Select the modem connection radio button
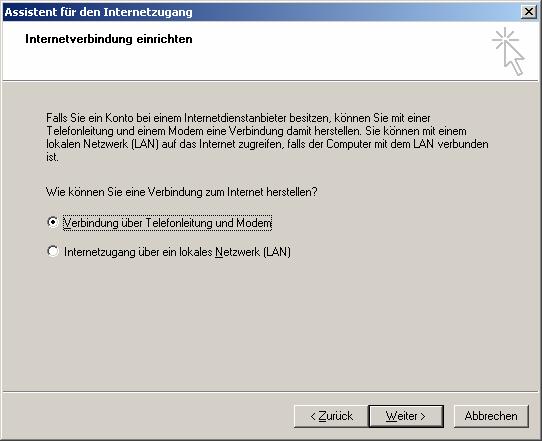Screen dimensions: 542x441 click(53, 222)
